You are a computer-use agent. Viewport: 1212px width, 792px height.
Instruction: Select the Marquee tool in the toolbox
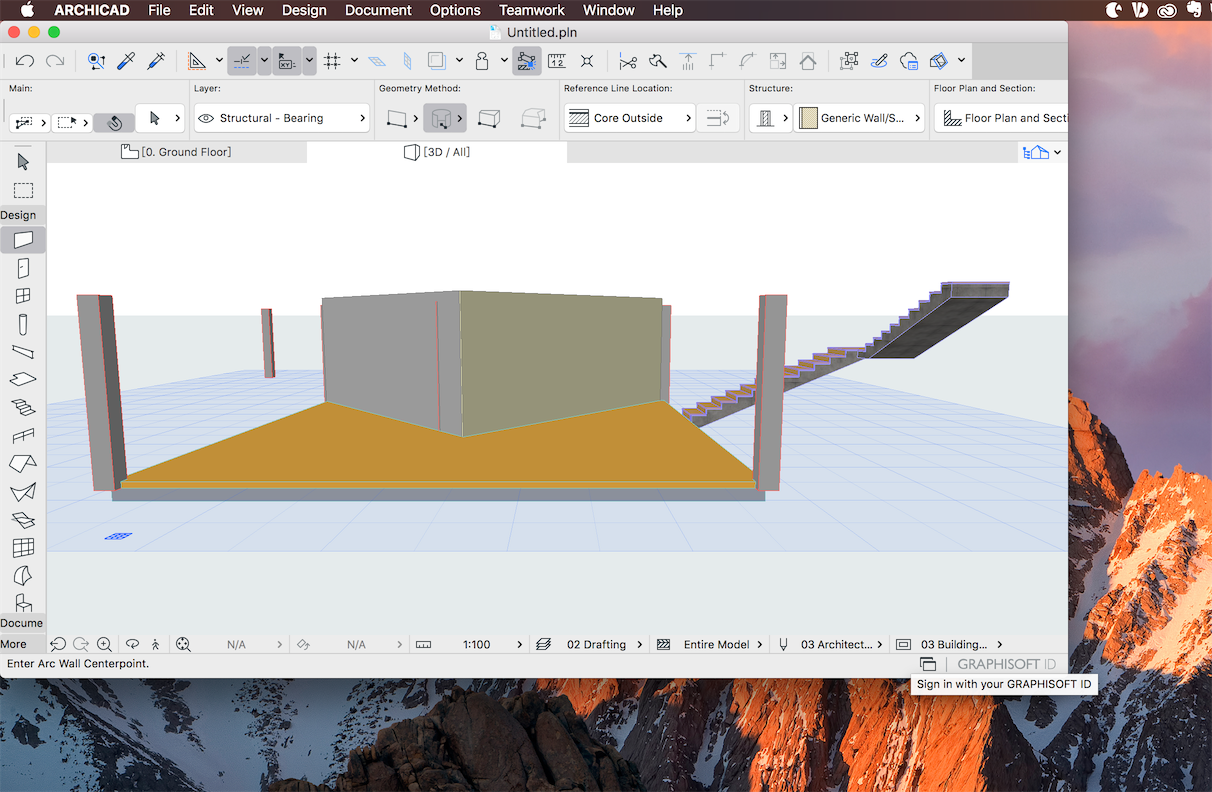pyautogui.click(x=23, y=190)
